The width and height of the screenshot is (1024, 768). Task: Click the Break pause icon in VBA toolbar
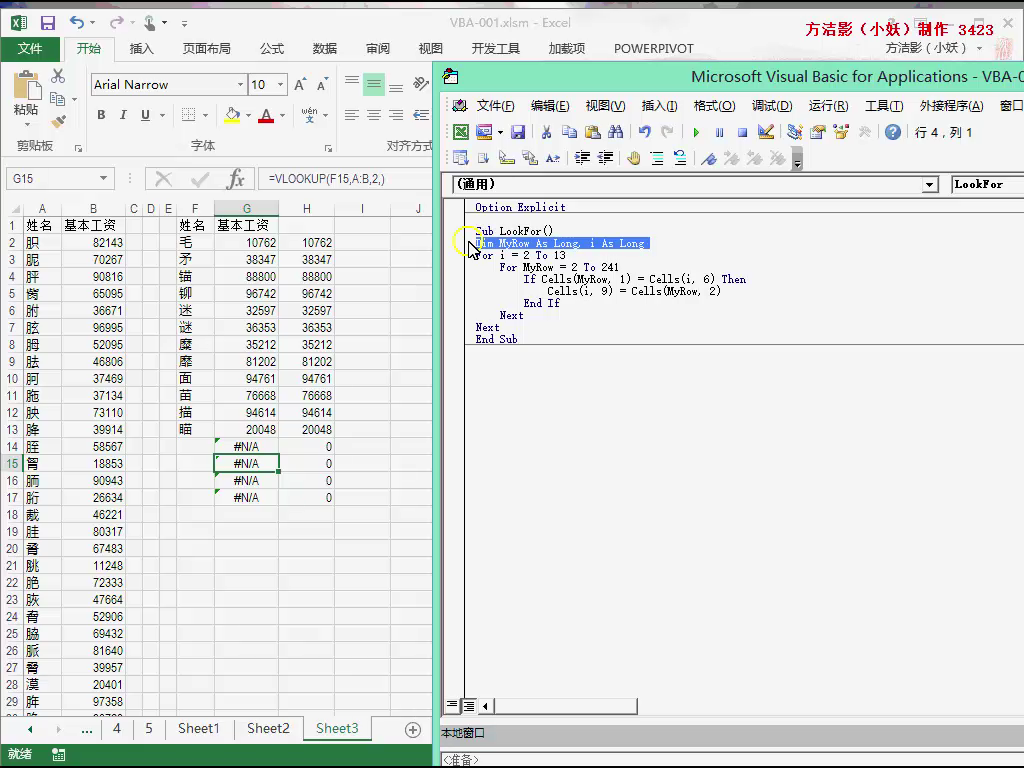pos(719,133)
